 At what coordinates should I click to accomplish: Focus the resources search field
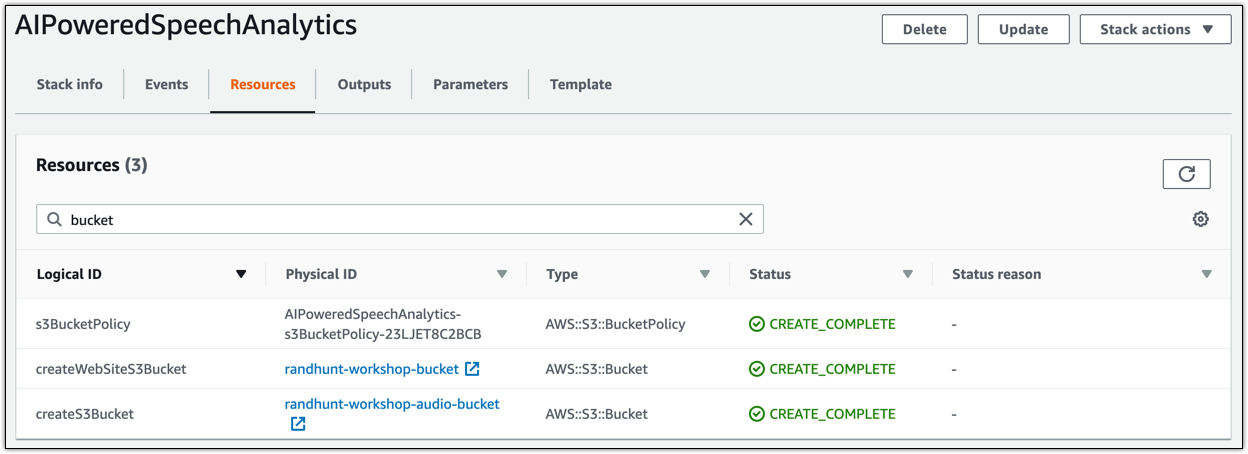pos(400,219)
